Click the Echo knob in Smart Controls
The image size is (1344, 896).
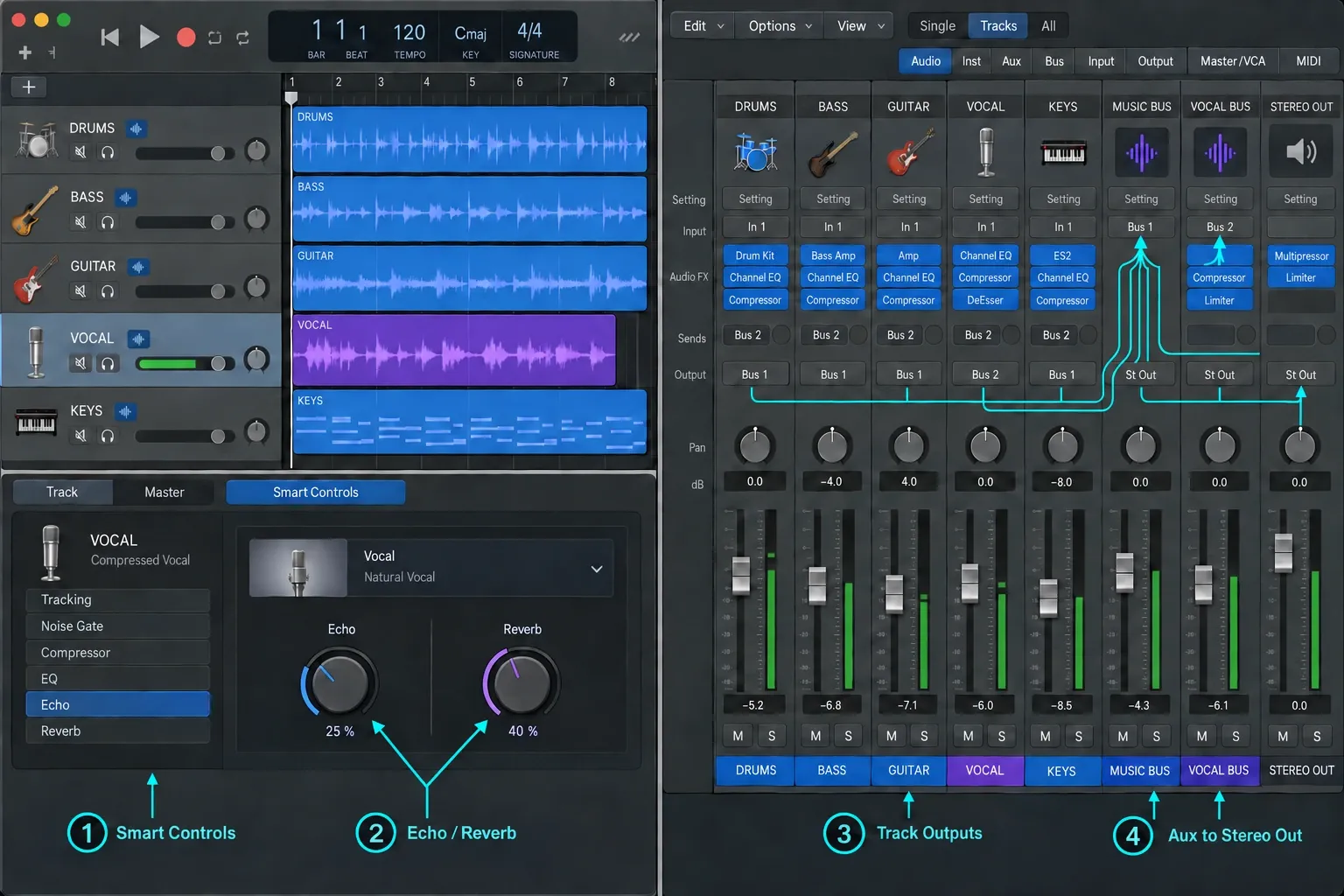[339, 683]
